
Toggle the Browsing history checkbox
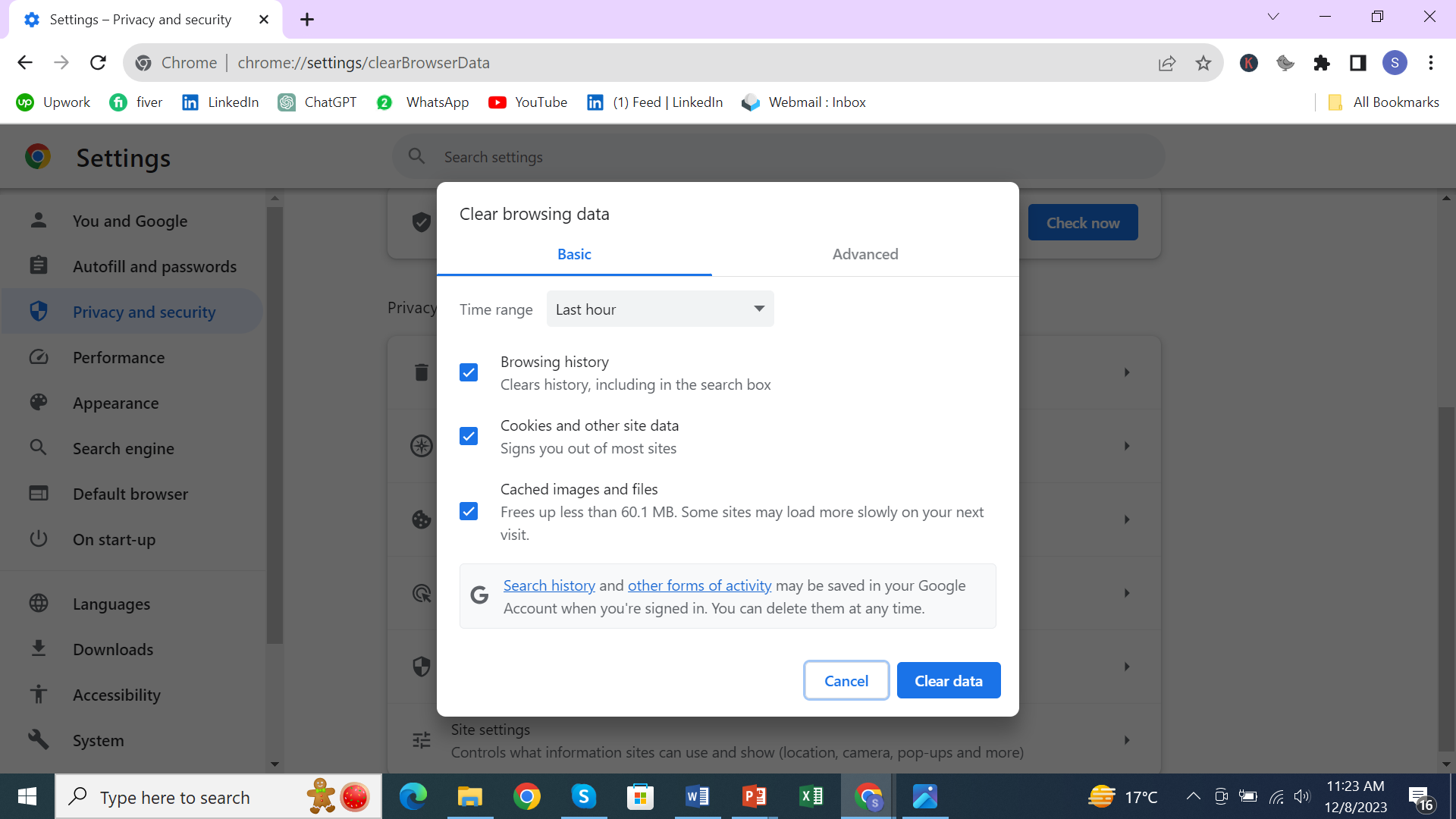pyautogui.click(x=468, y=372)
